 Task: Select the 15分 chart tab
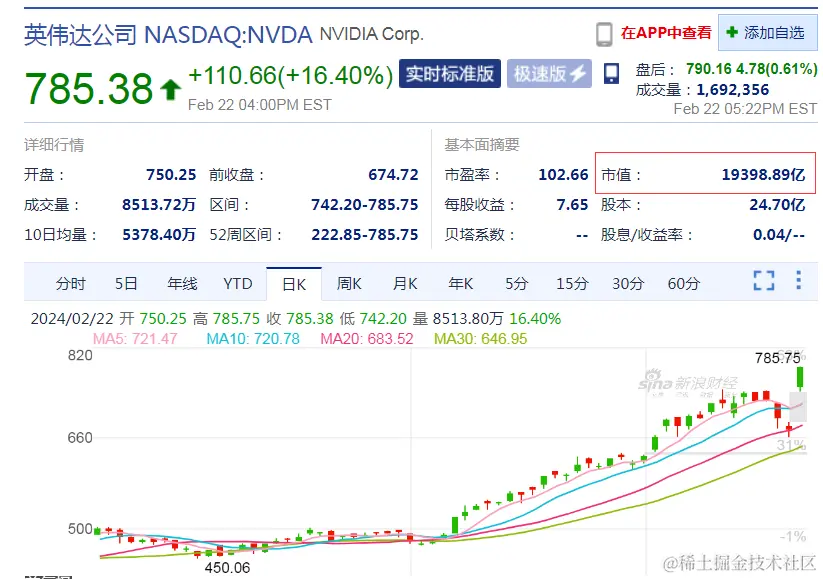tap(572, 284)
